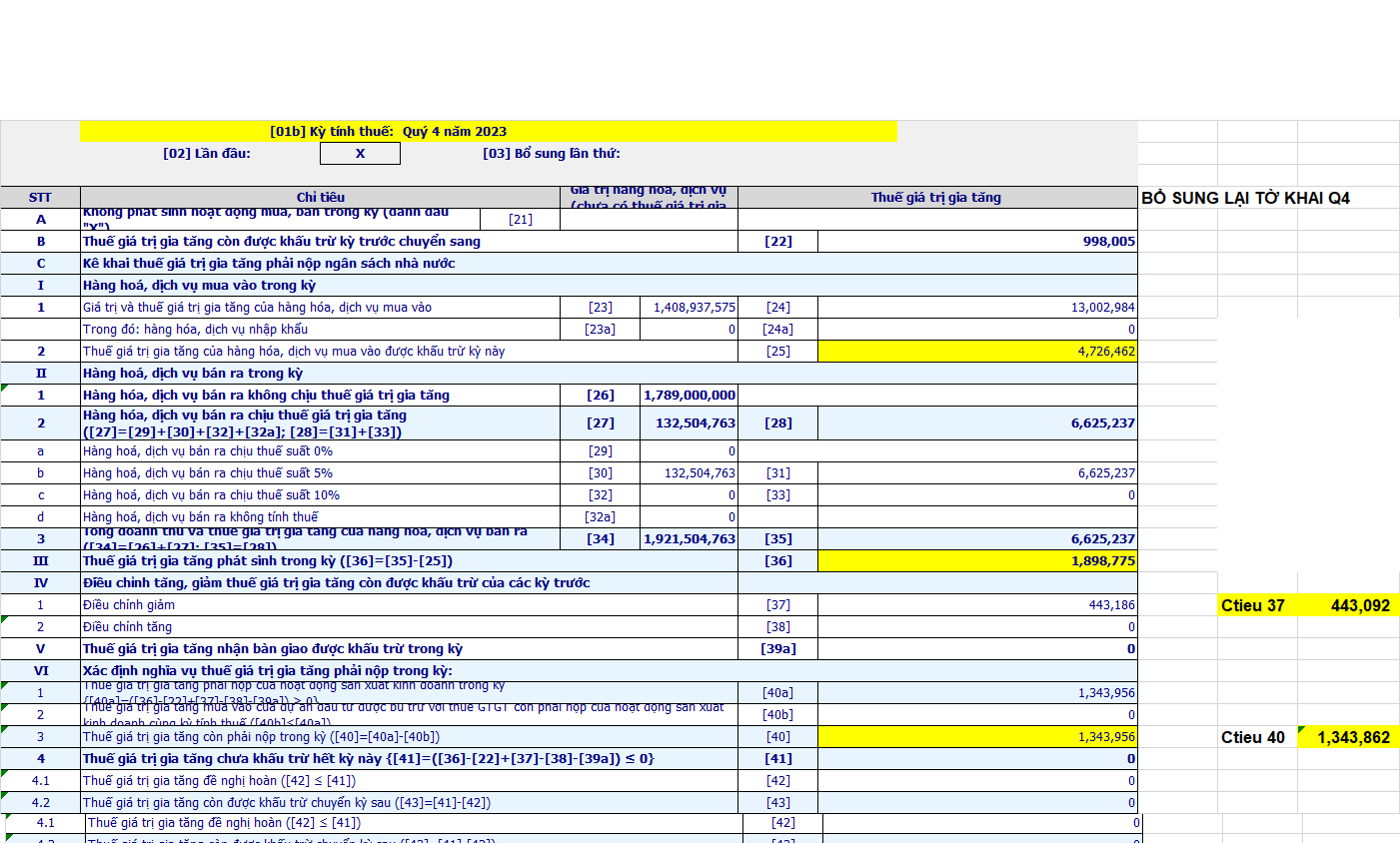Select the yellow 4,726,462 cell for [25]
The height and width of the screenshot is (843, 1400).
(977, 352)
